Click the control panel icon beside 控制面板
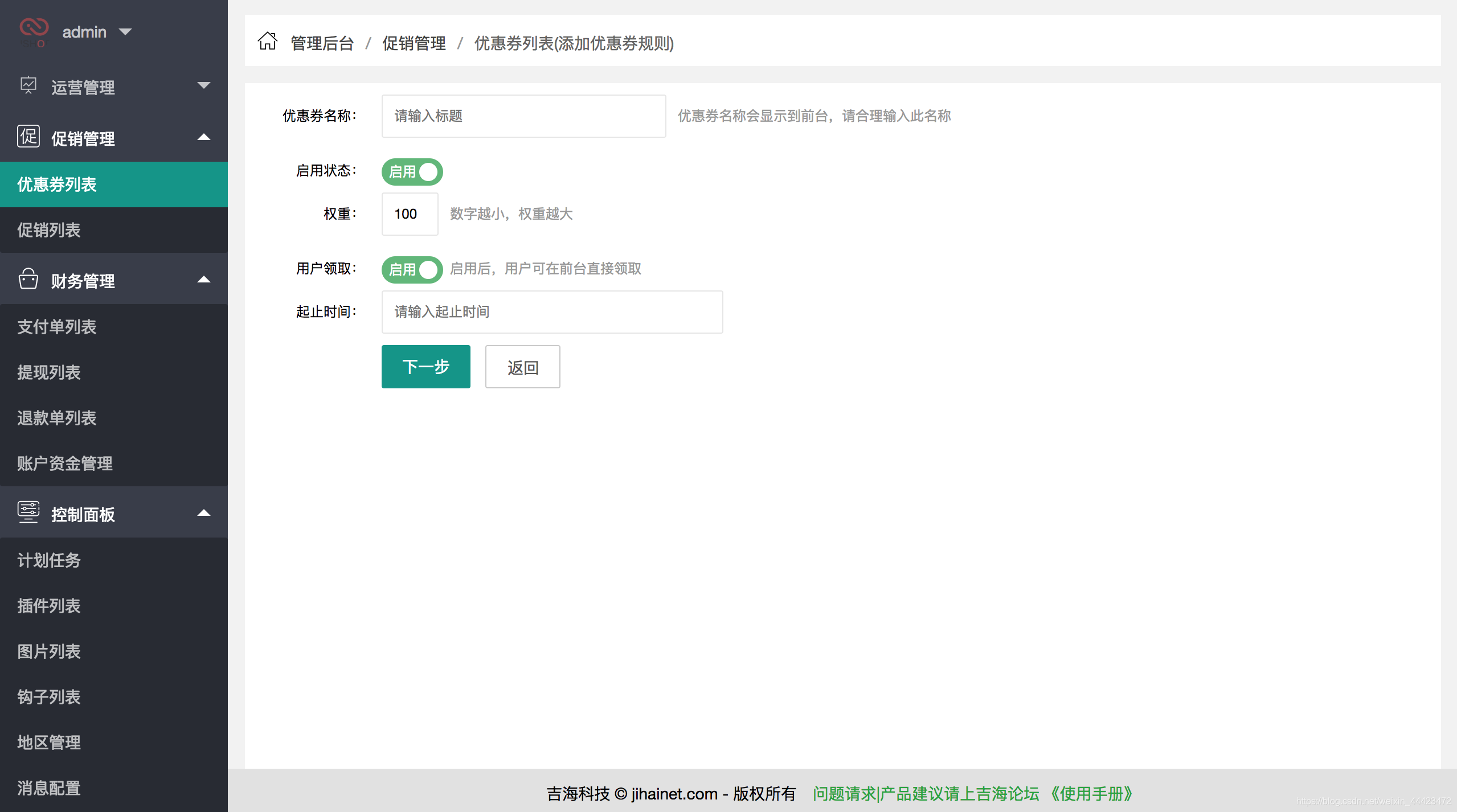The image size is (1457, 812). 28,513
